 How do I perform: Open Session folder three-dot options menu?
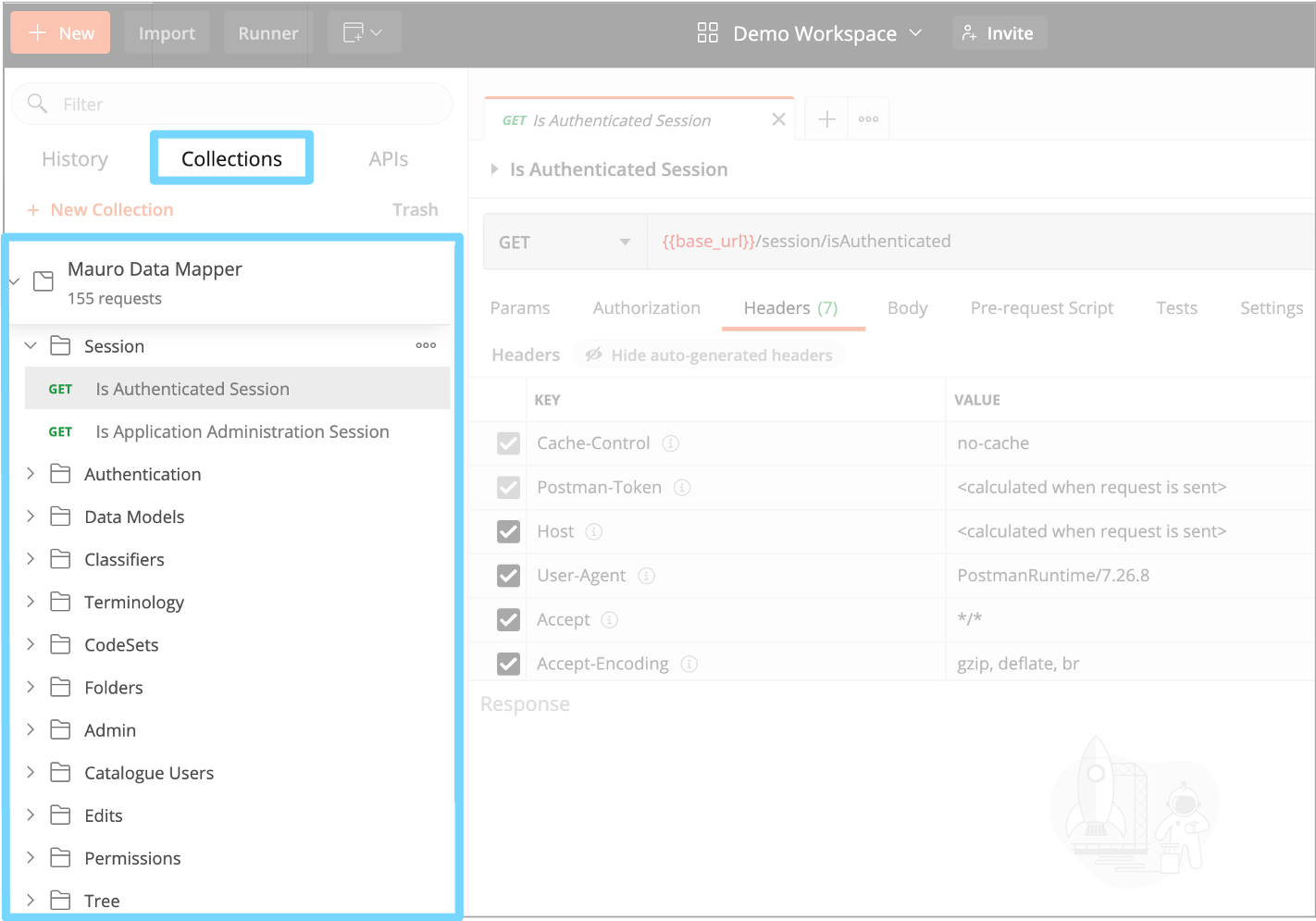426,345
